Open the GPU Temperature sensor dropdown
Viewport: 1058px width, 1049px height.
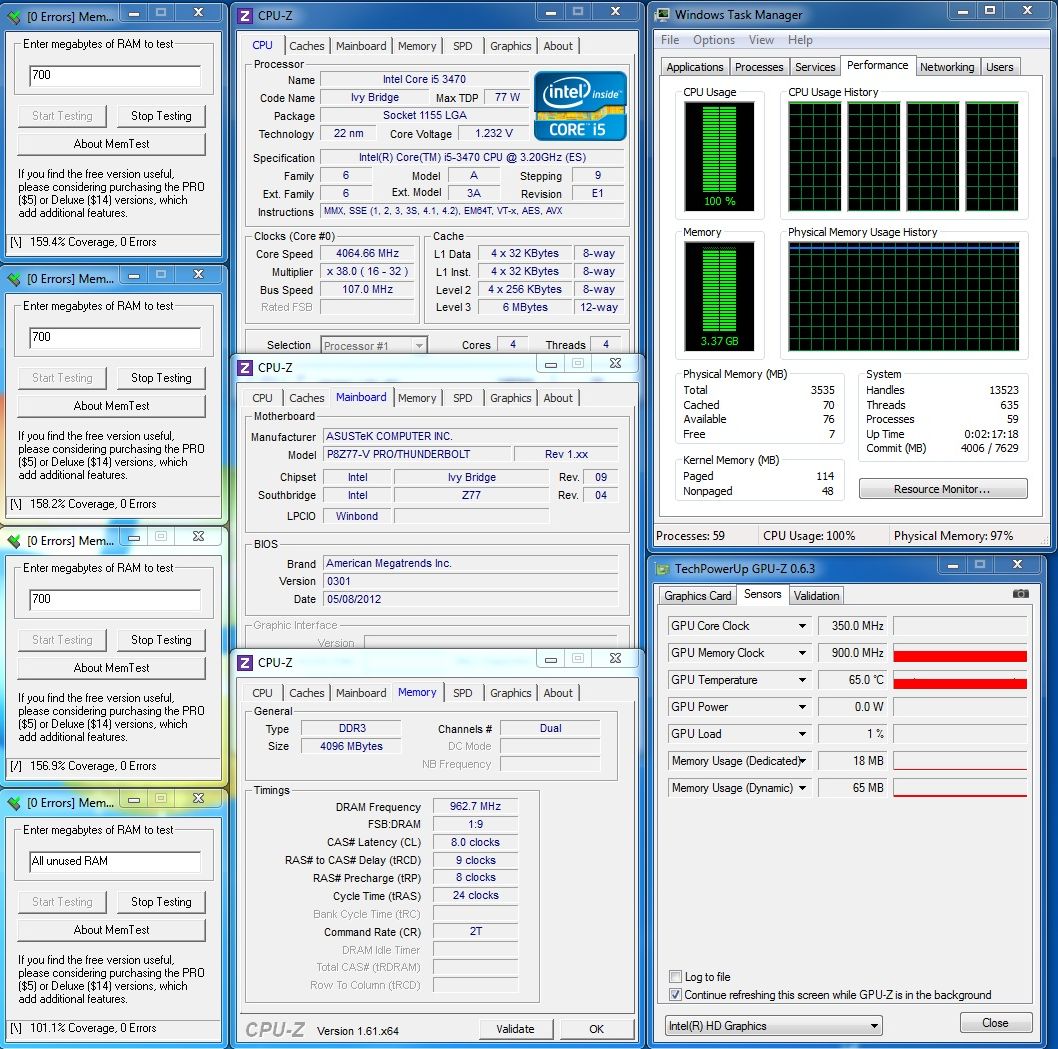[x=802, y=680]
